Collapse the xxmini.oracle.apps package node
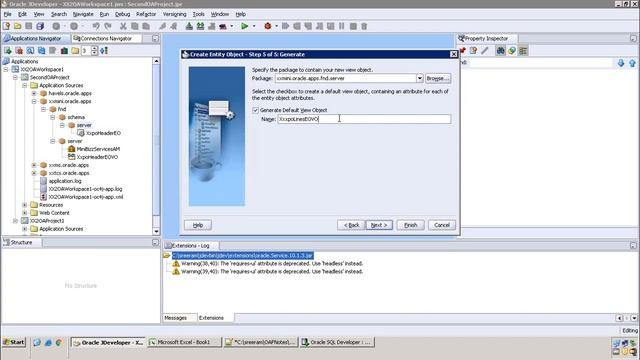 pos(34,101)
